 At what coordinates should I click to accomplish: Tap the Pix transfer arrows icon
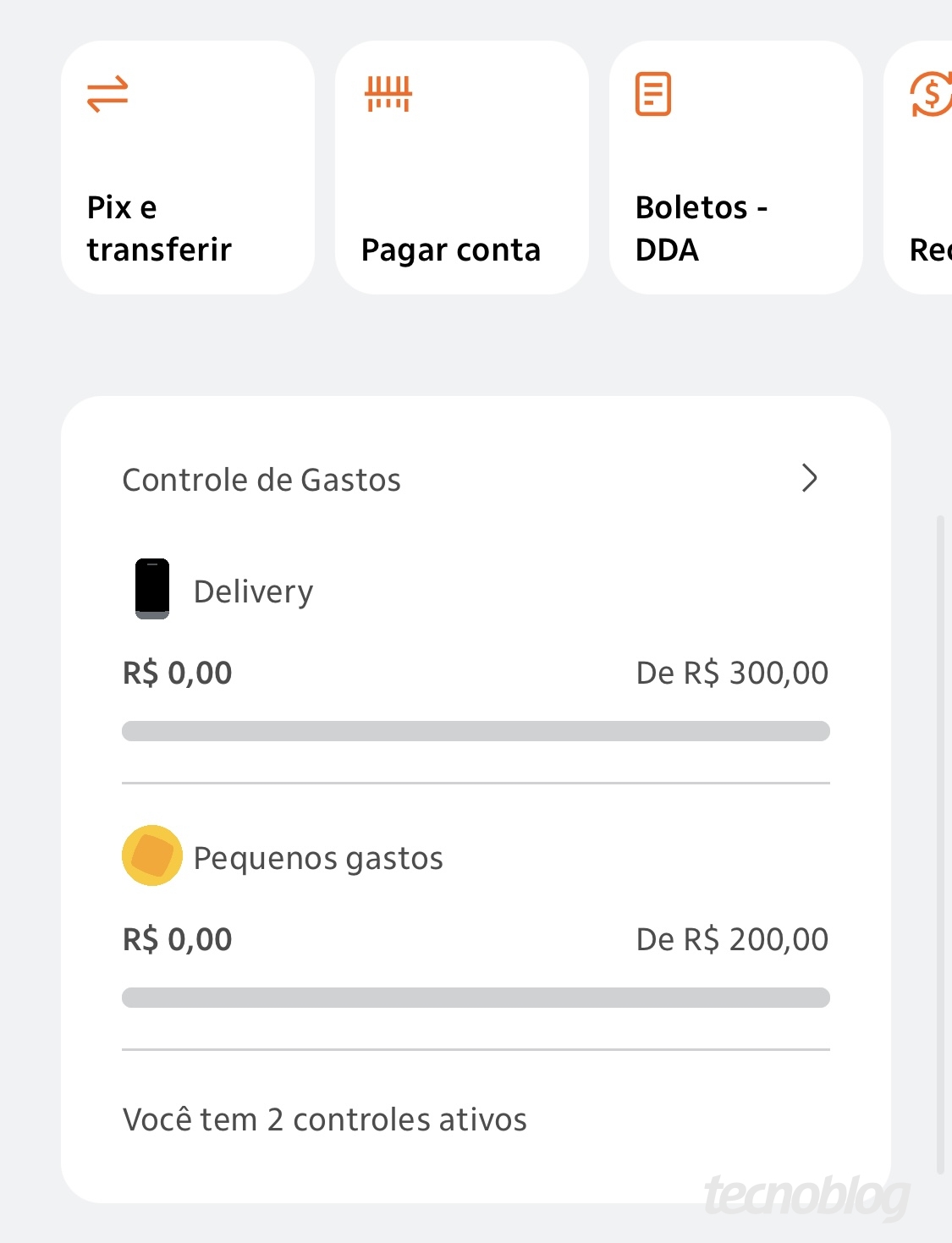click(x=107, y=94)
